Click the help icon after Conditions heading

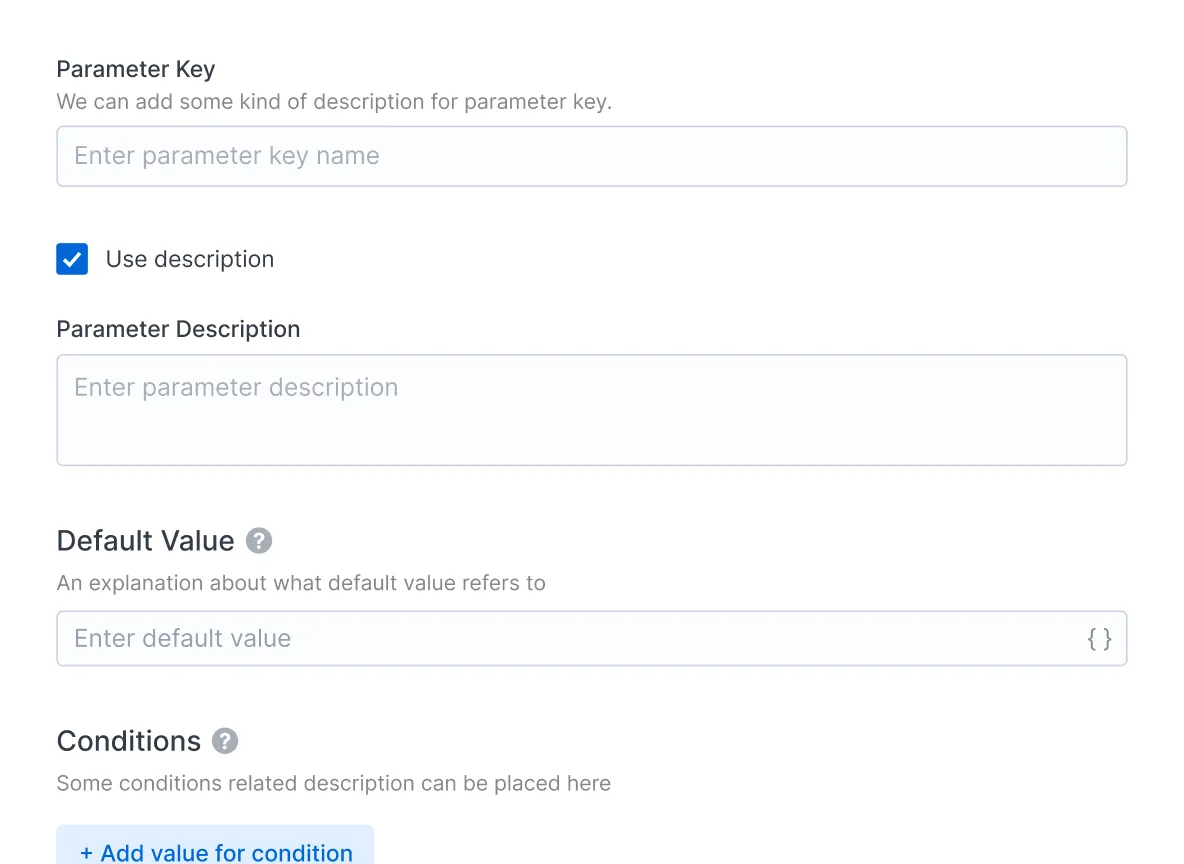226,741
